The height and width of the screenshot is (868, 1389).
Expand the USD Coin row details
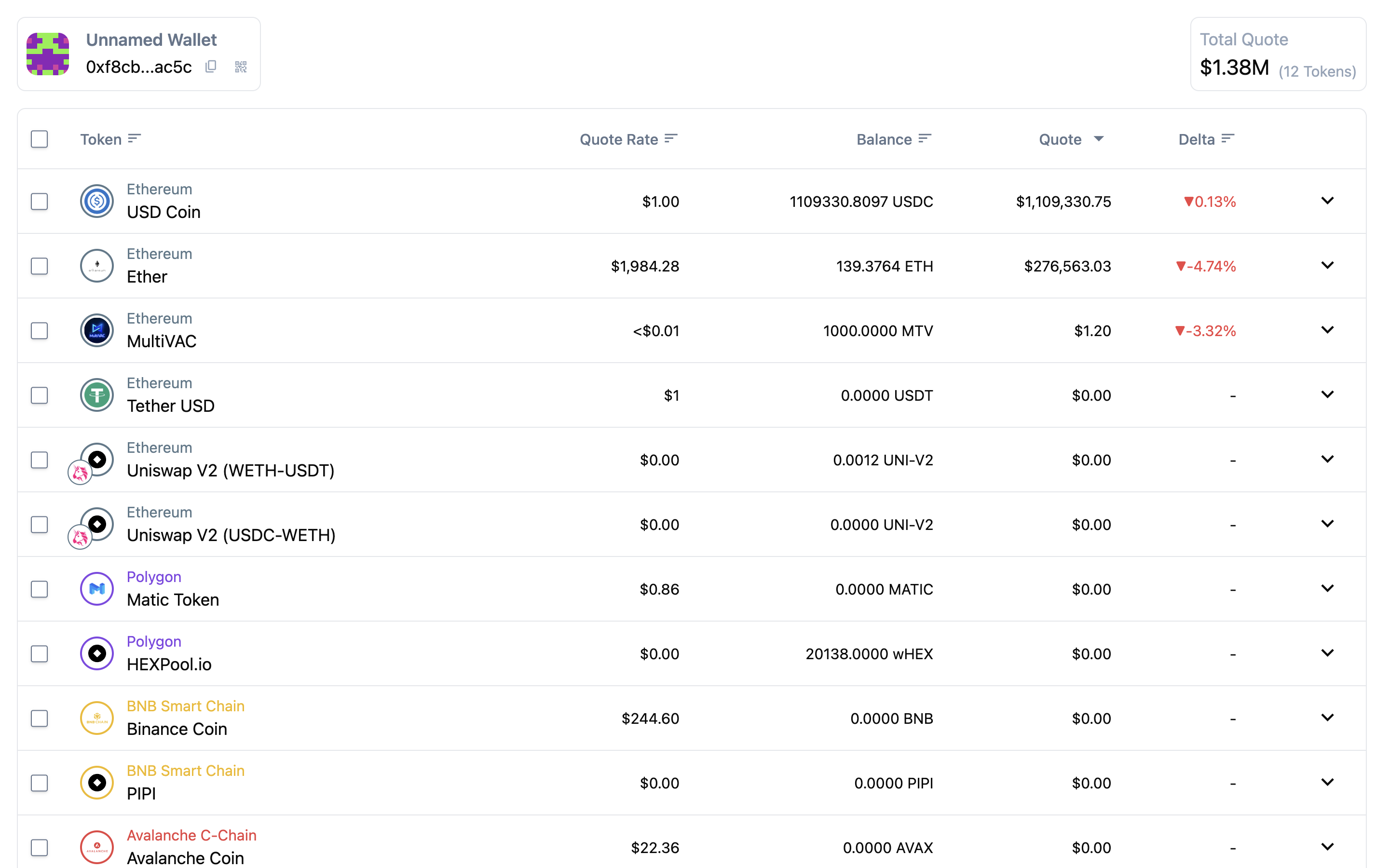click(1327, 201)
